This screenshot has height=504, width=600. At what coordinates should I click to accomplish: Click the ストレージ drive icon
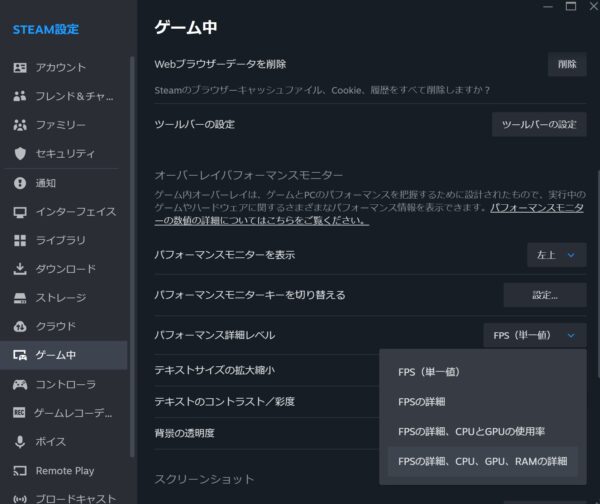click(20, 298)
